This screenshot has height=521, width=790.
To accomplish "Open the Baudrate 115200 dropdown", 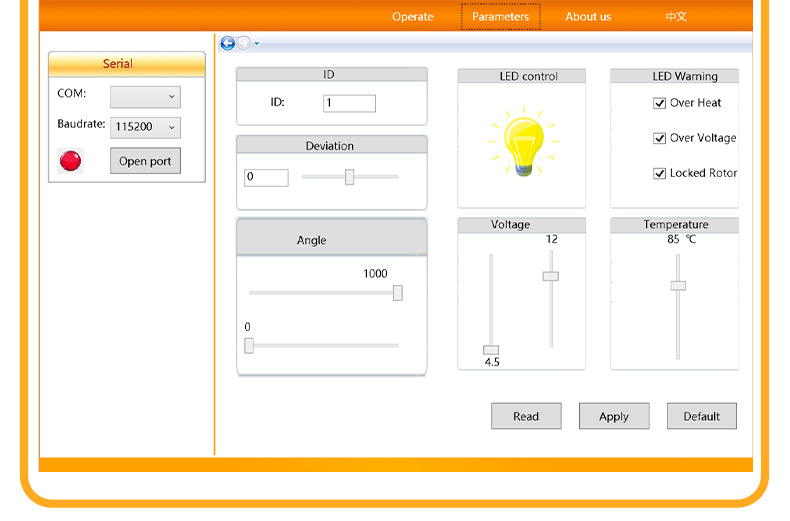I will point(145,127).
